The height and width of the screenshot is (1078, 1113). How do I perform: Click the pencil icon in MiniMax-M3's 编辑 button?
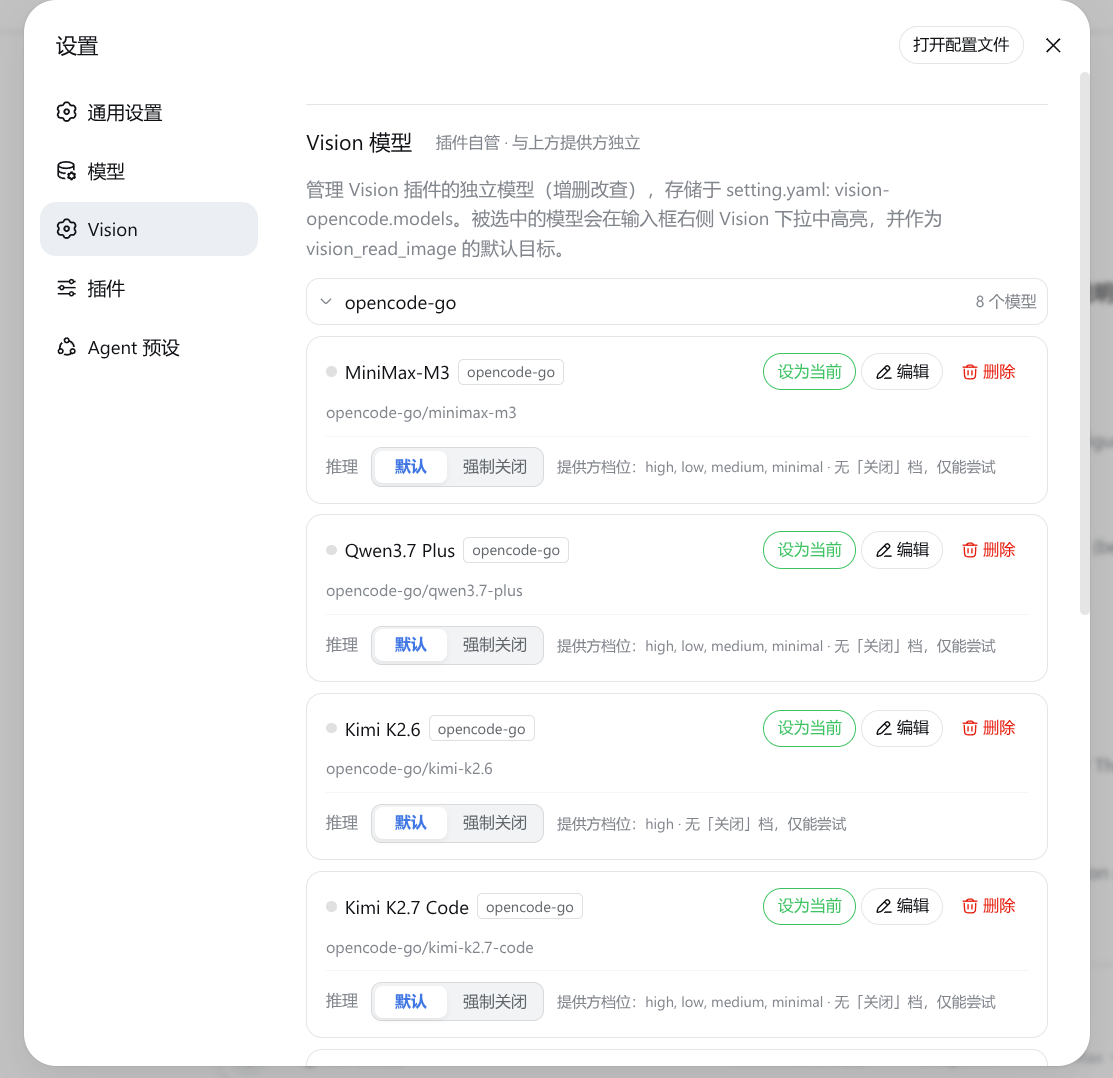click(884, 372)
